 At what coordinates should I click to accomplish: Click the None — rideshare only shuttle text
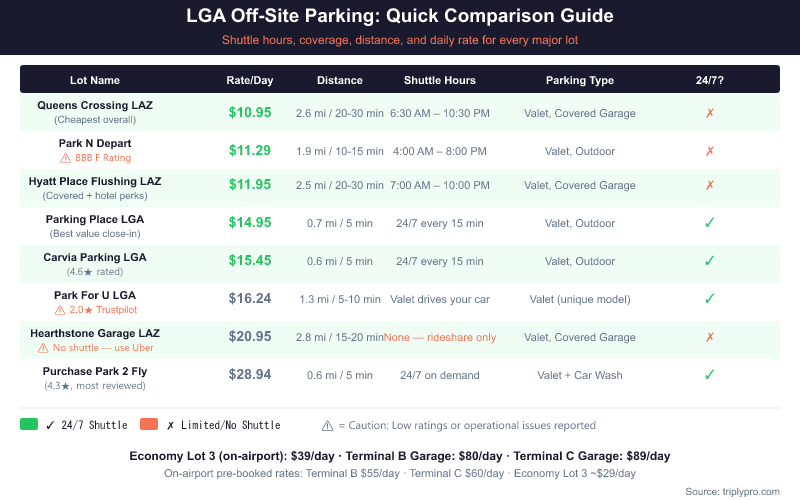point(440,337)
